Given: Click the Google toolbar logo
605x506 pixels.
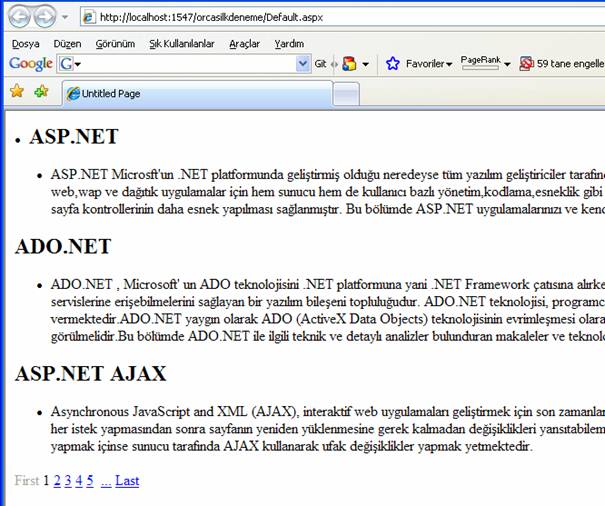Looking at the screenshot, I should click(30, 64).
